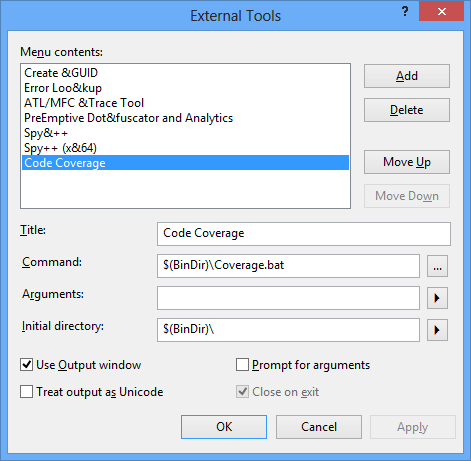Click the empty Arguments field
Screen dimensions: 471x461
(288, 298)
